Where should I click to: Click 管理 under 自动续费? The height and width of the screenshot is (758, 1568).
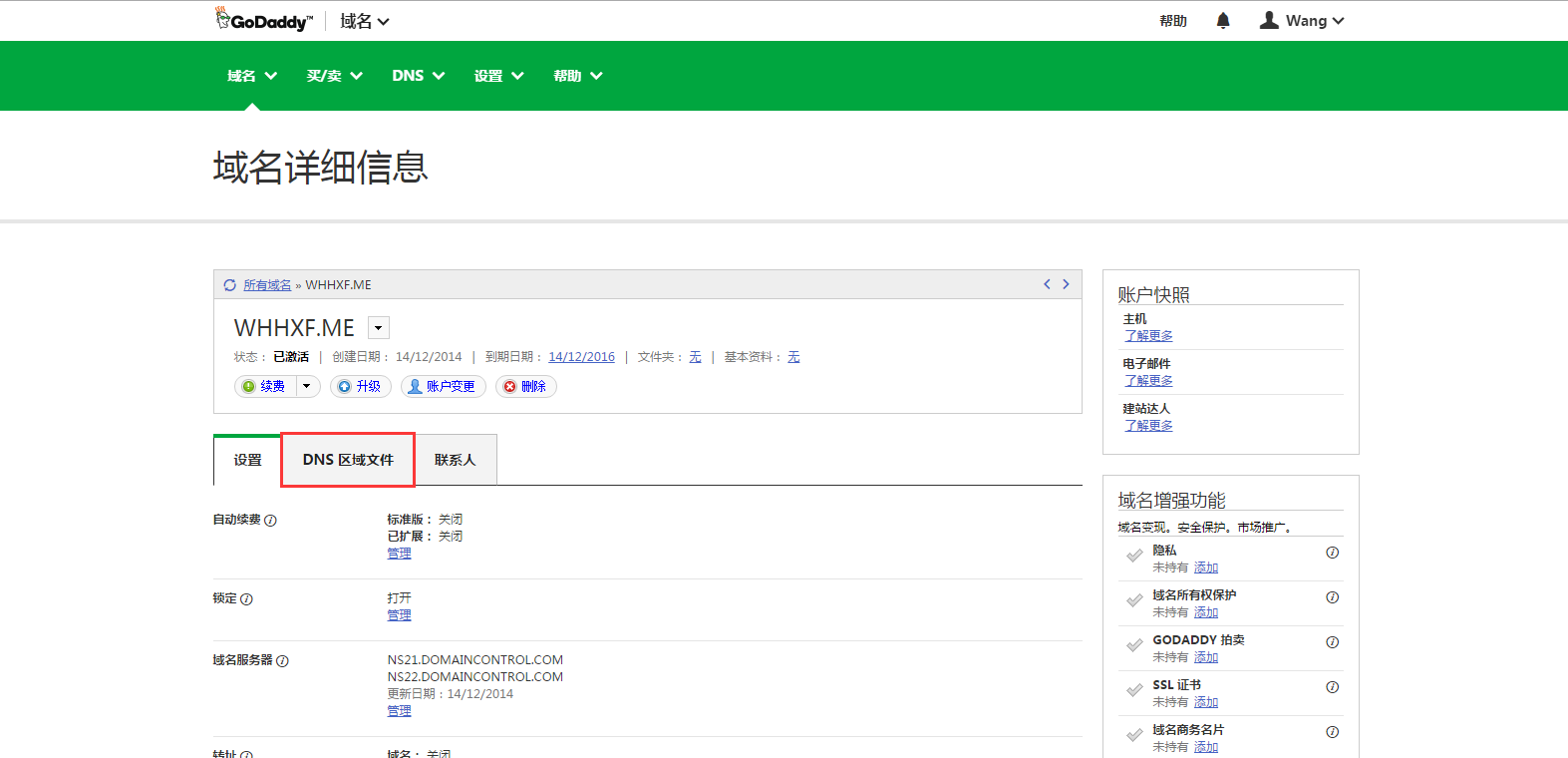click(399, 554)
